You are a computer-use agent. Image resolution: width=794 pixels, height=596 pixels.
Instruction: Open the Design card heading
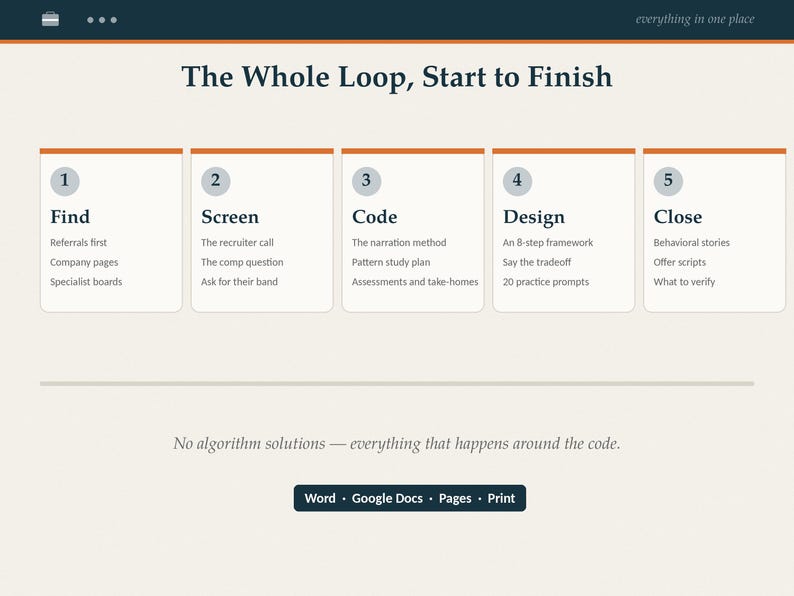534,217
